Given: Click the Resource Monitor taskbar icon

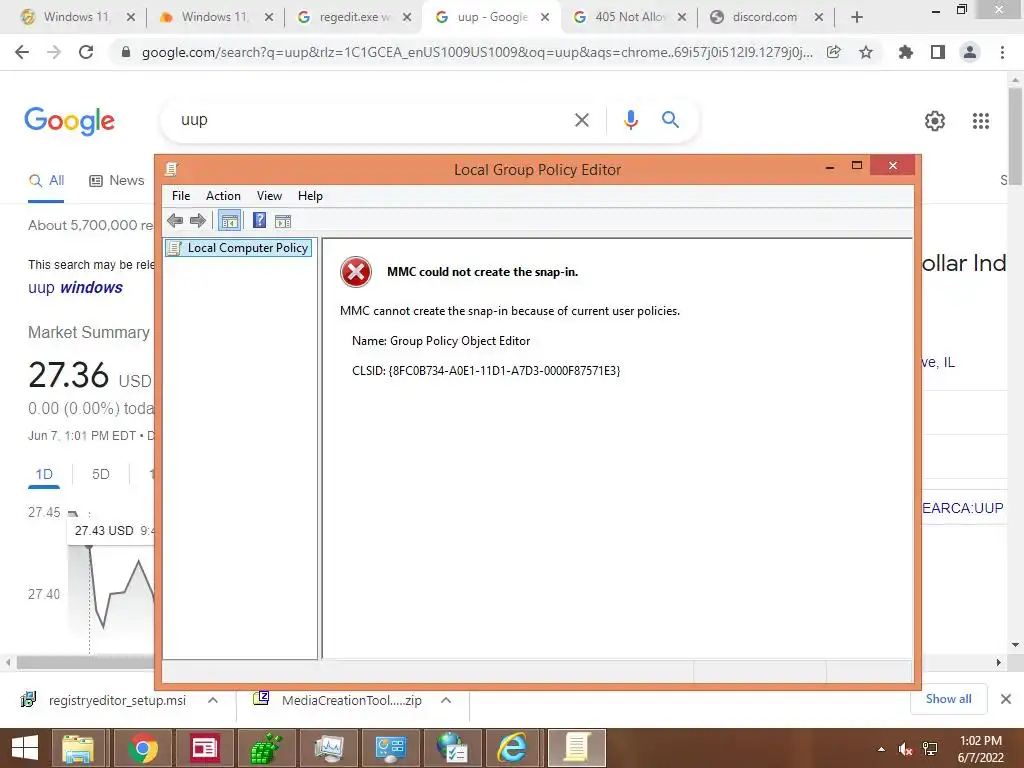Looking at the screenshot, I should (x=328, y=748).
